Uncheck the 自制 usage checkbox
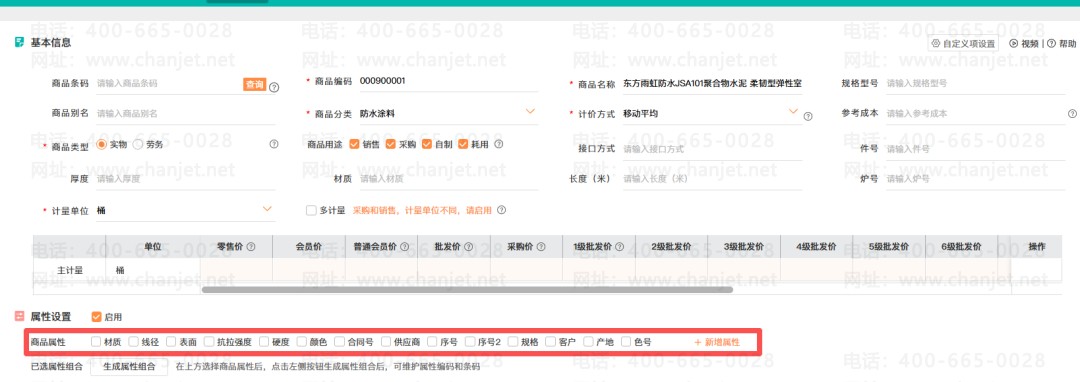Screen dimensions: 1080x382 tap(426, 145)
